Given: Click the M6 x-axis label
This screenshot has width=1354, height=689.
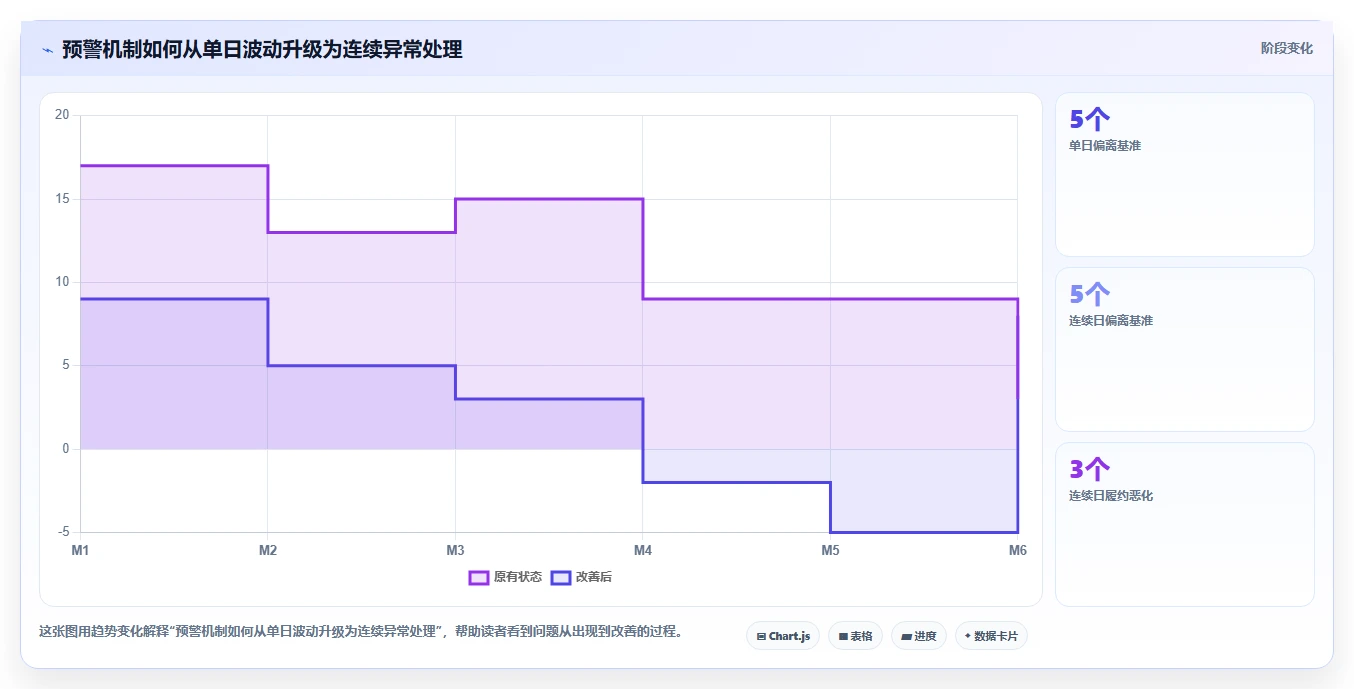Looking at the screenshot, I should pyautogui.click(x=1017, y=550).
